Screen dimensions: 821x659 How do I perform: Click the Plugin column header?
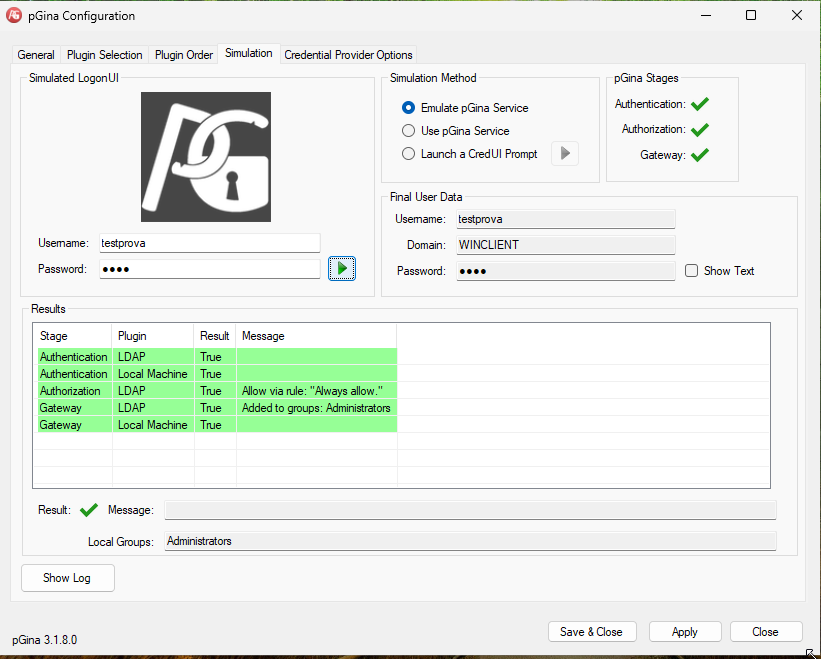coord(153,336)
